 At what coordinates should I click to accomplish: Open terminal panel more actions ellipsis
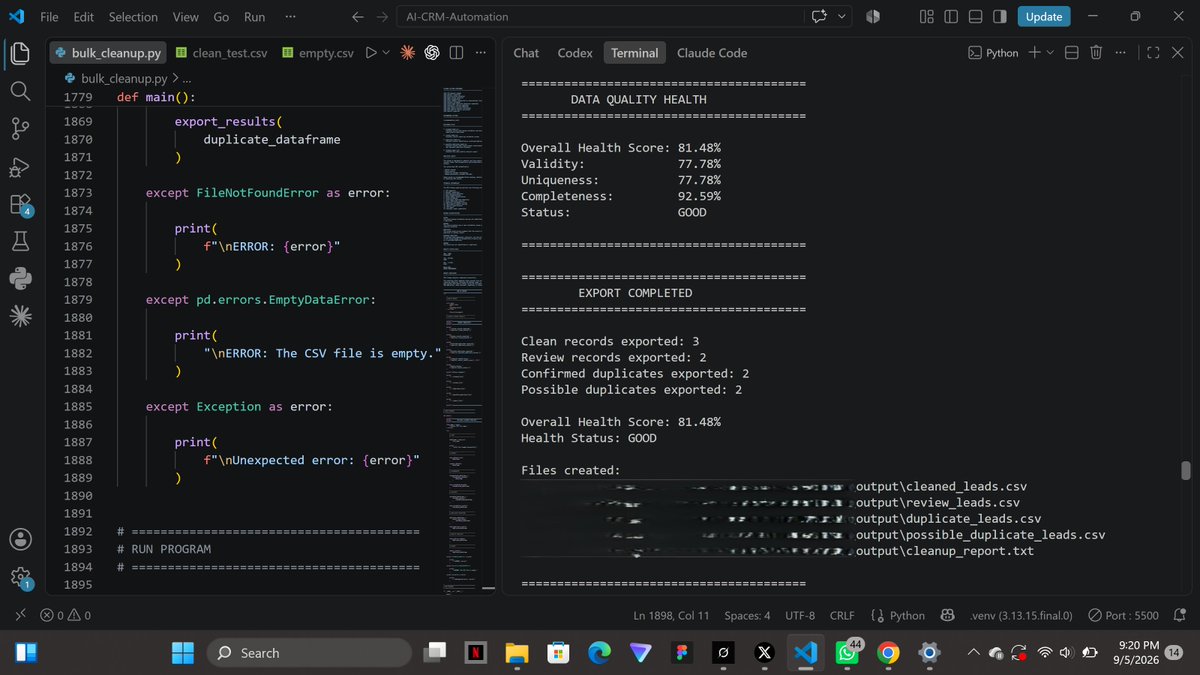[x=1120, y=53]
